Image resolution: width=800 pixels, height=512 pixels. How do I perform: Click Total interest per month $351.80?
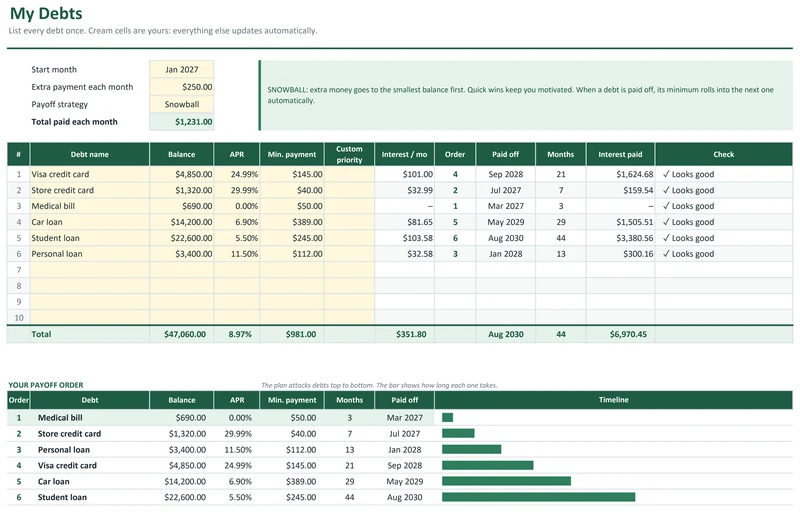click(x=404, y=334)
